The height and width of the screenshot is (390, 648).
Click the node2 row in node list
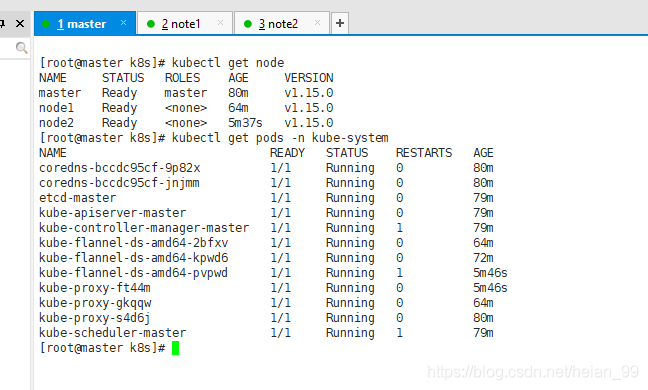(x=186, y=123)
